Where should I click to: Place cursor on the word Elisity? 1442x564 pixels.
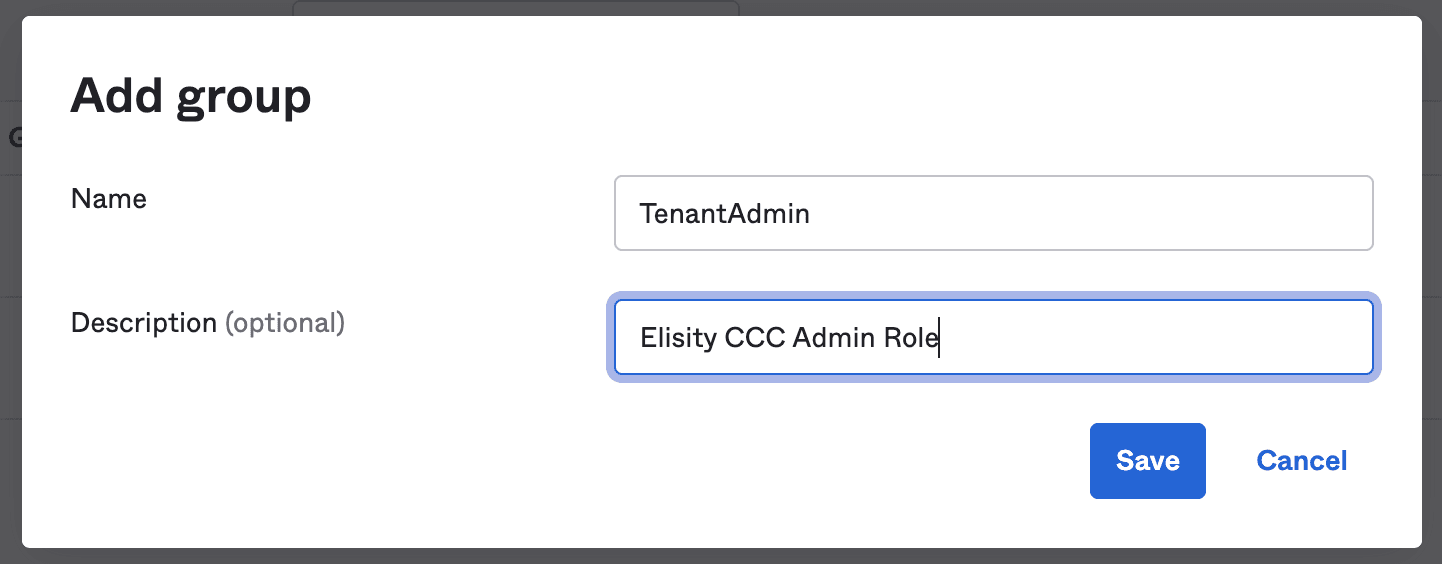(x=678, y=338)
